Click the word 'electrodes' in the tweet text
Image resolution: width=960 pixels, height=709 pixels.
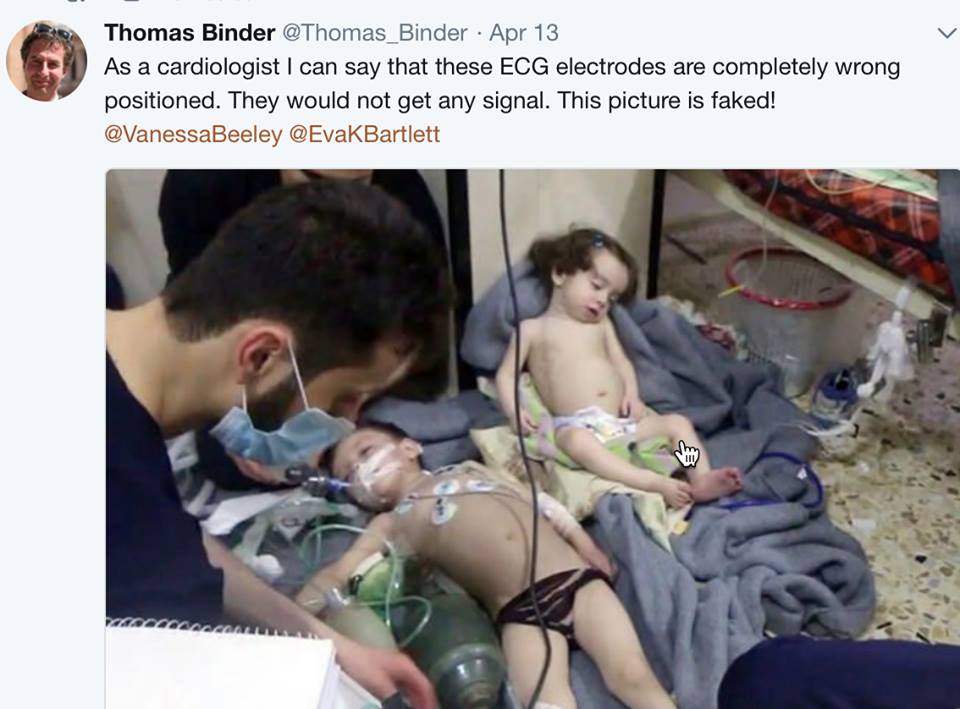(x=610, y=67)
